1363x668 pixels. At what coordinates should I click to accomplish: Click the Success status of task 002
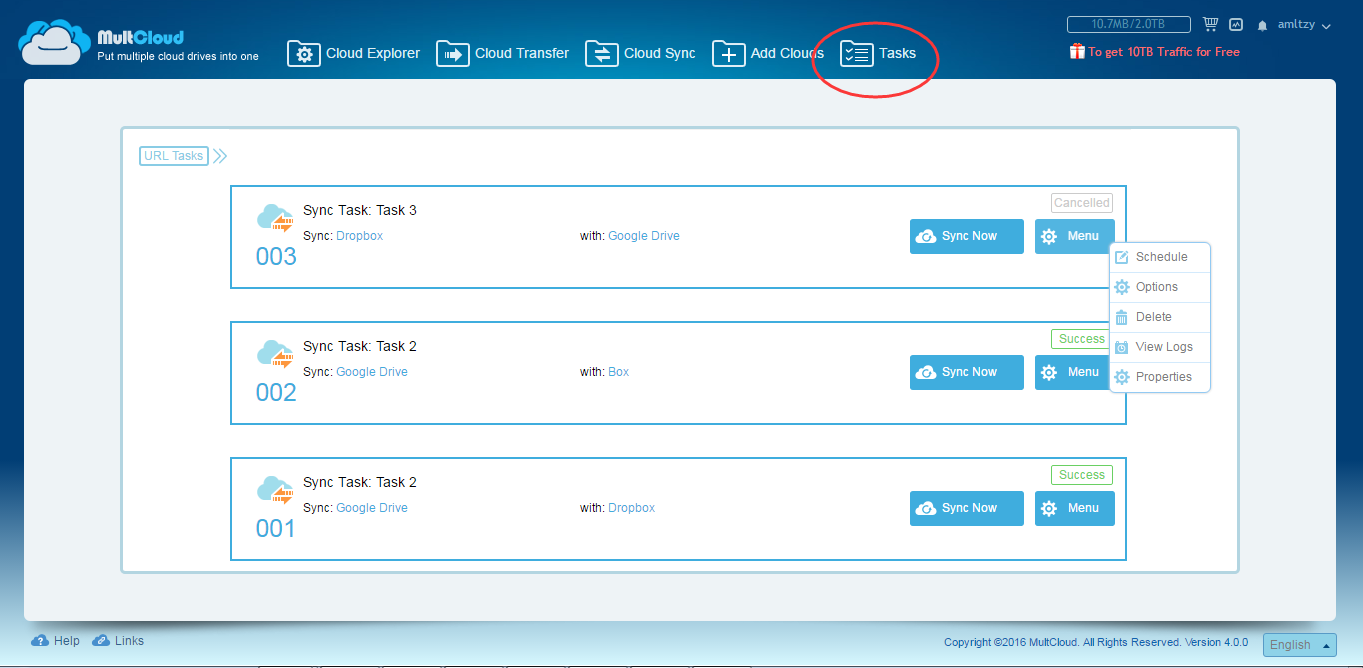[1082, 339]
